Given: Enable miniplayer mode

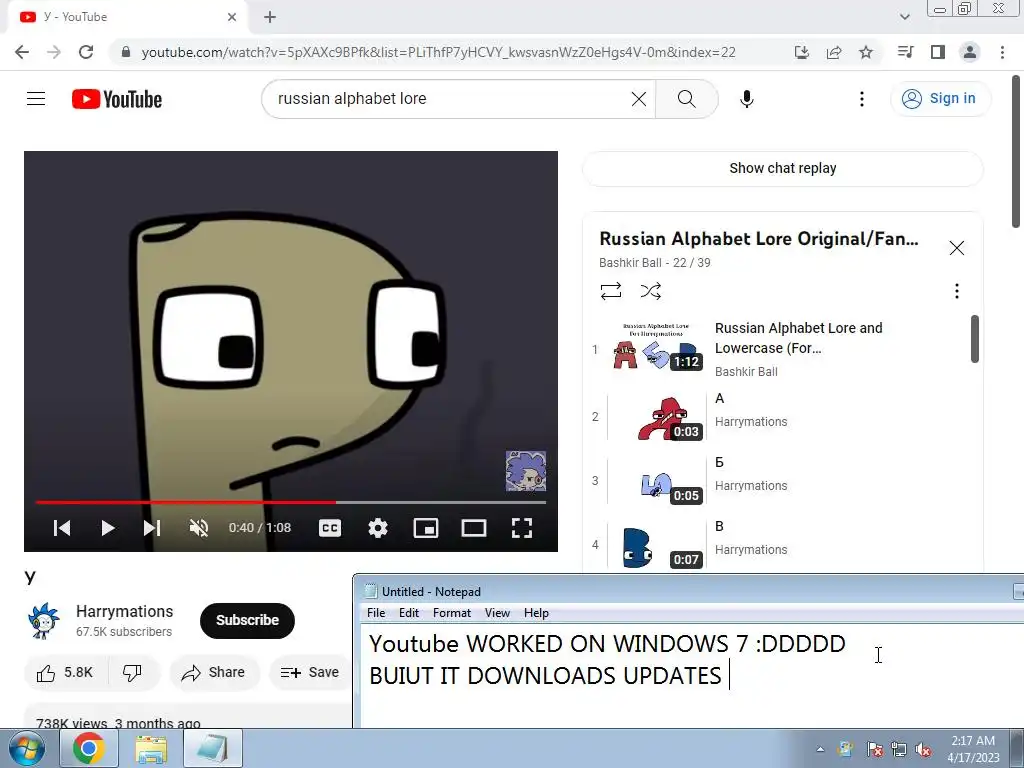Looking at the screenshot, I should (426, 528).
